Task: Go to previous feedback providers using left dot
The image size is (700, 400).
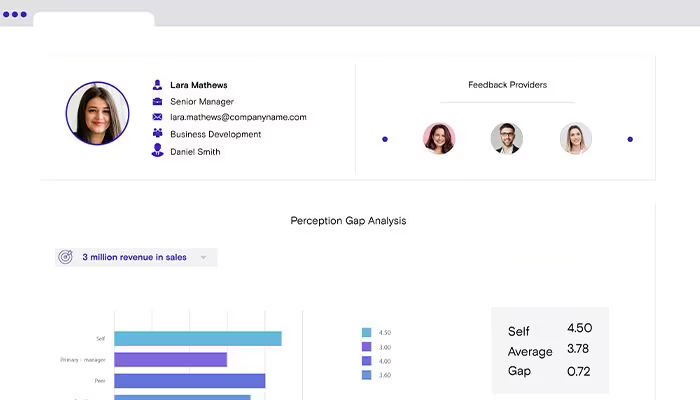Action: click(385, 139)
